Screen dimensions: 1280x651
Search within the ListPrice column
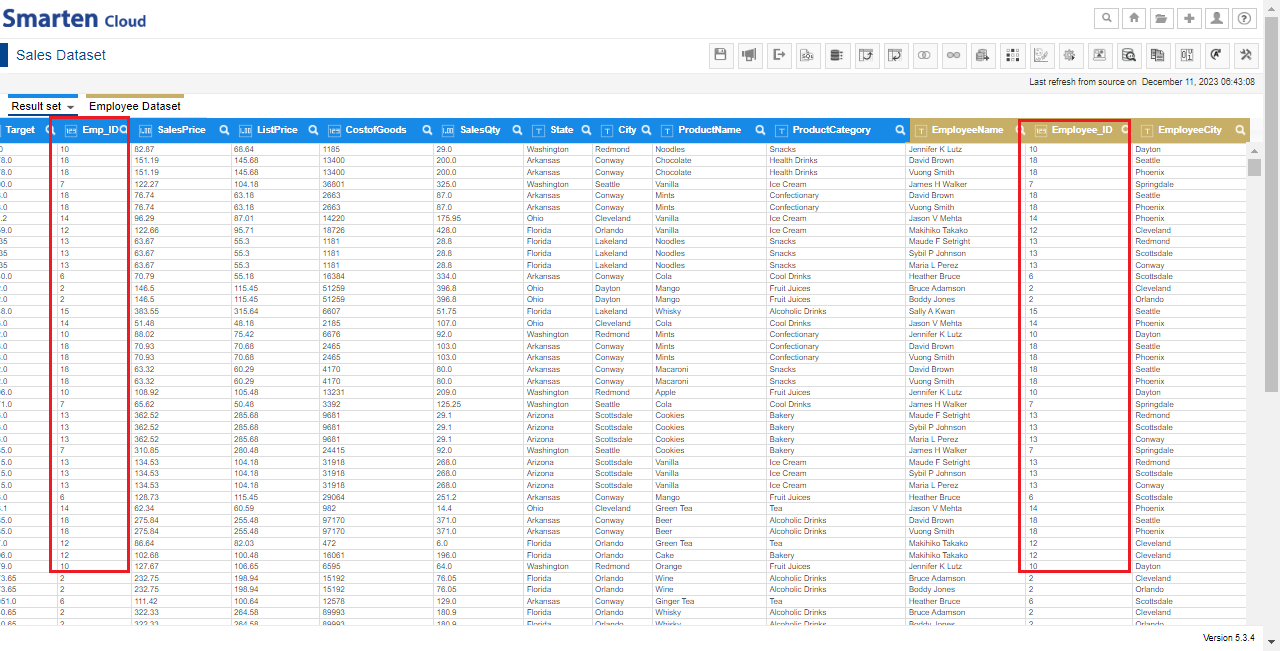click(x=313, y=130)
